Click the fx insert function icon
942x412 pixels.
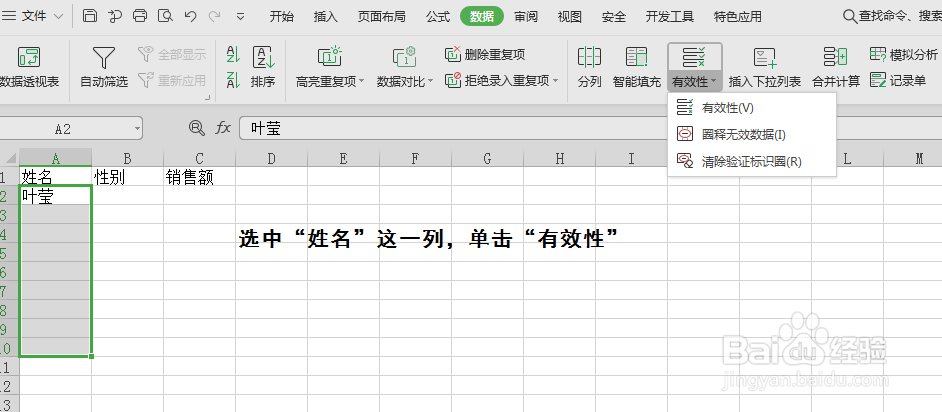pos(223,128)
